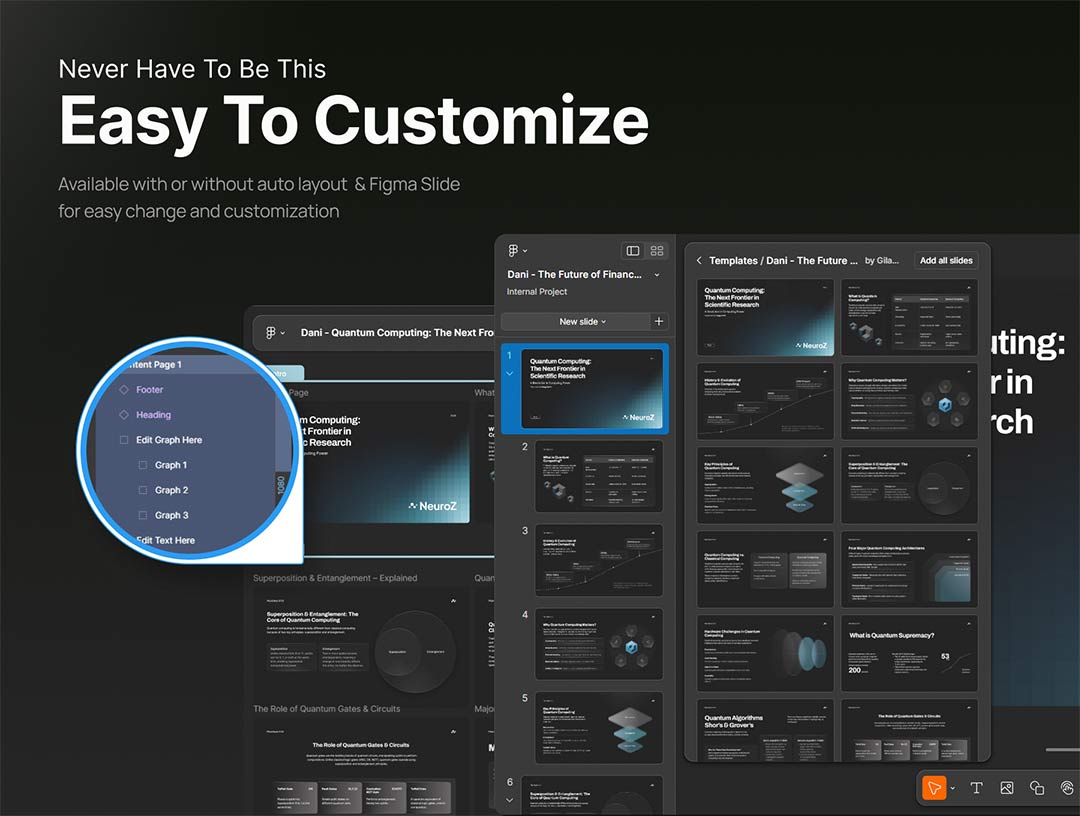Switch to single slide view toggle
Viewport: 1080px width, 816px height.
(x=632, y=251)
